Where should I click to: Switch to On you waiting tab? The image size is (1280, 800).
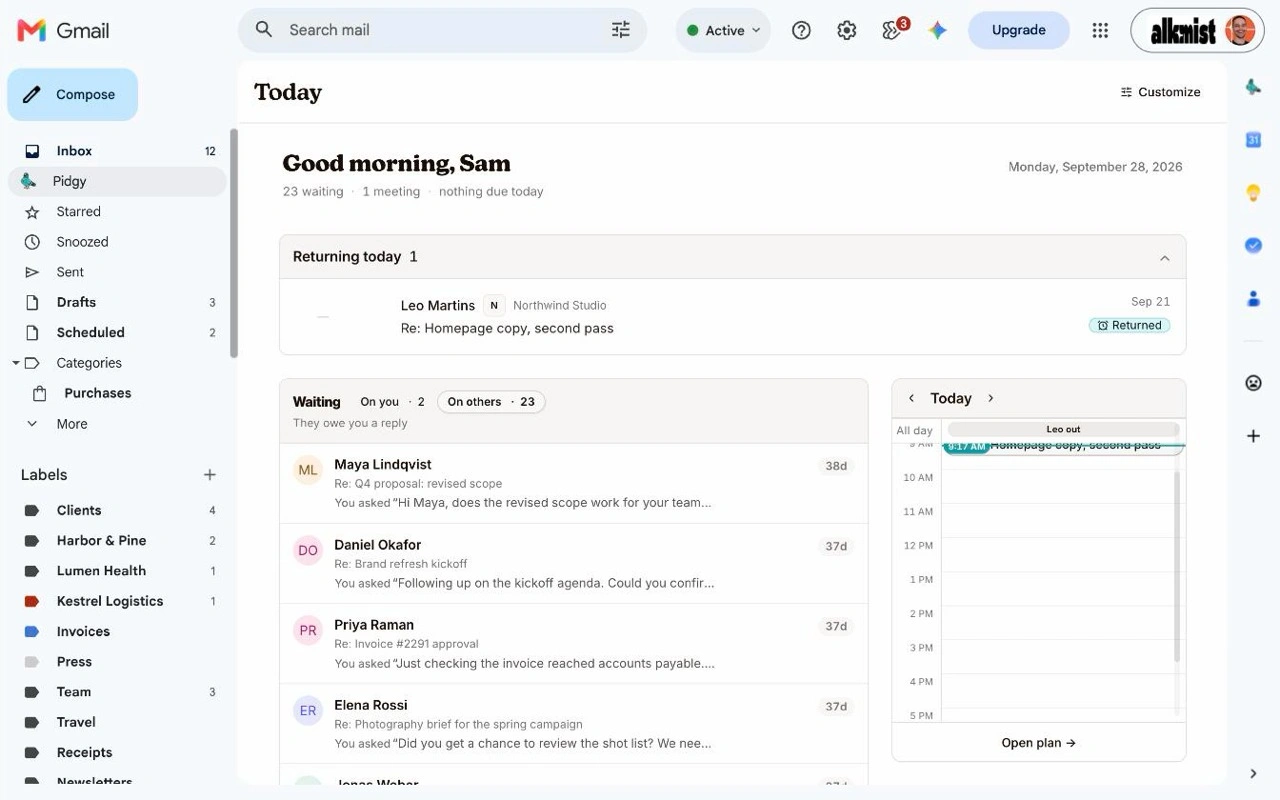coord(392,402)
